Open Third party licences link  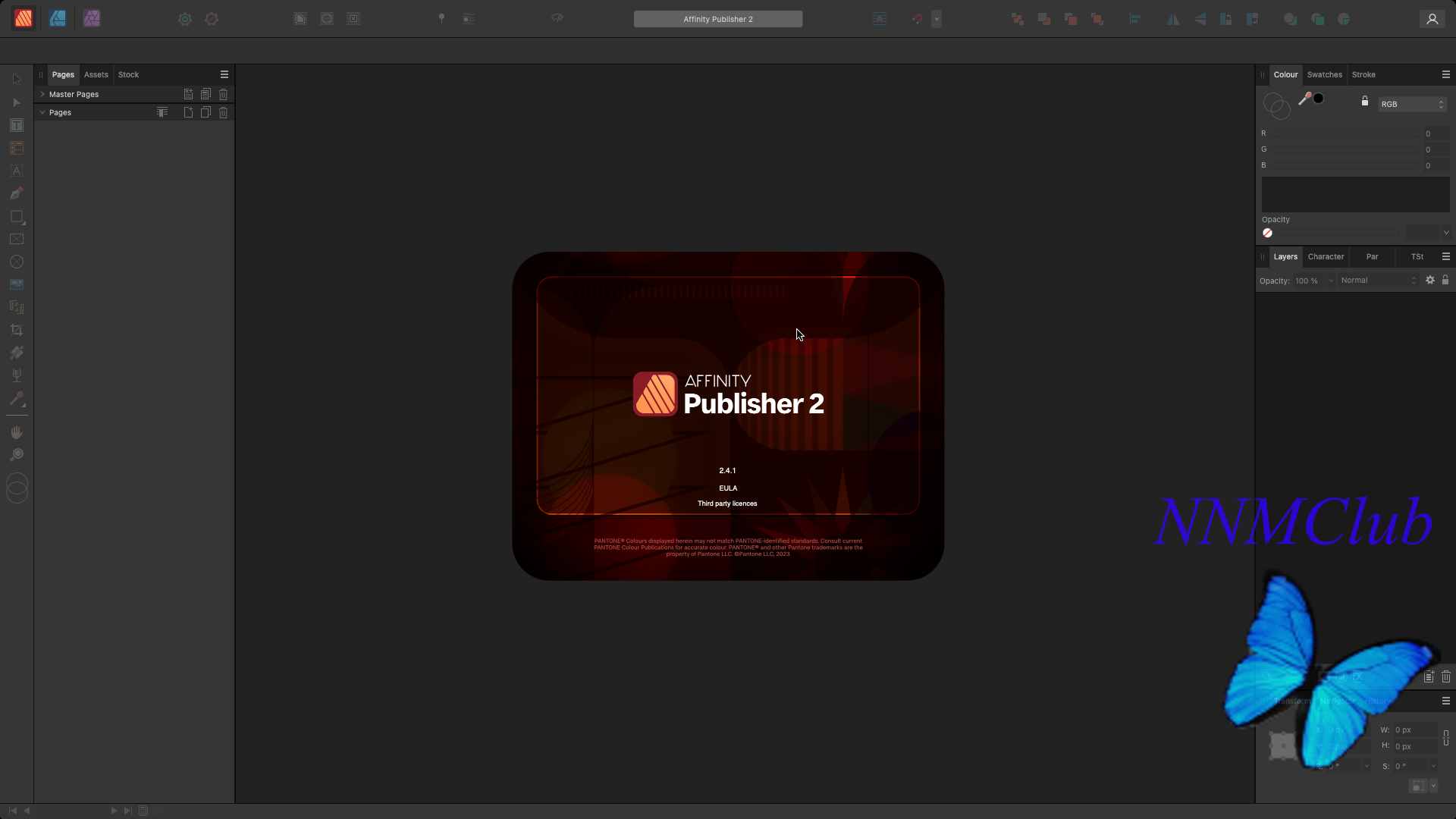point(727,504)
